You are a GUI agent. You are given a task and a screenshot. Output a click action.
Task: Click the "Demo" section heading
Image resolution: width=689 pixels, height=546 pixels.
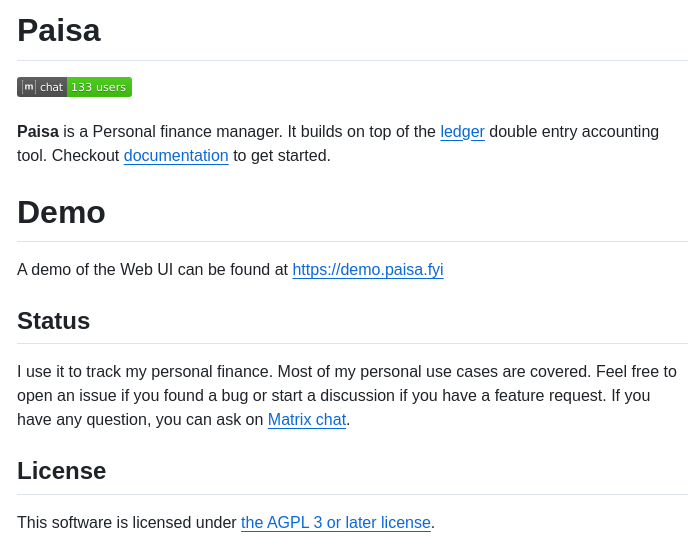[x=61, y=212]
